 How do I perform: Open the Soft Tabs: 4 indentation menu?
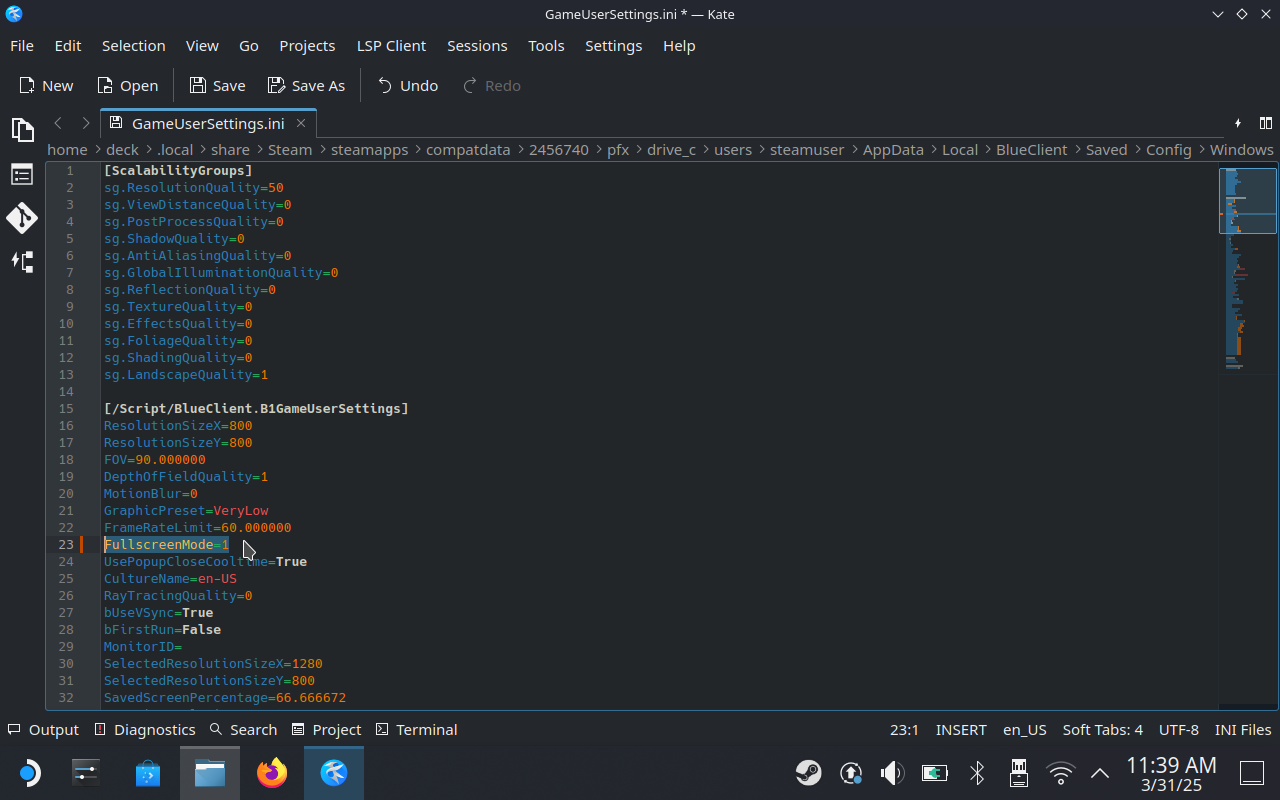1102,729
